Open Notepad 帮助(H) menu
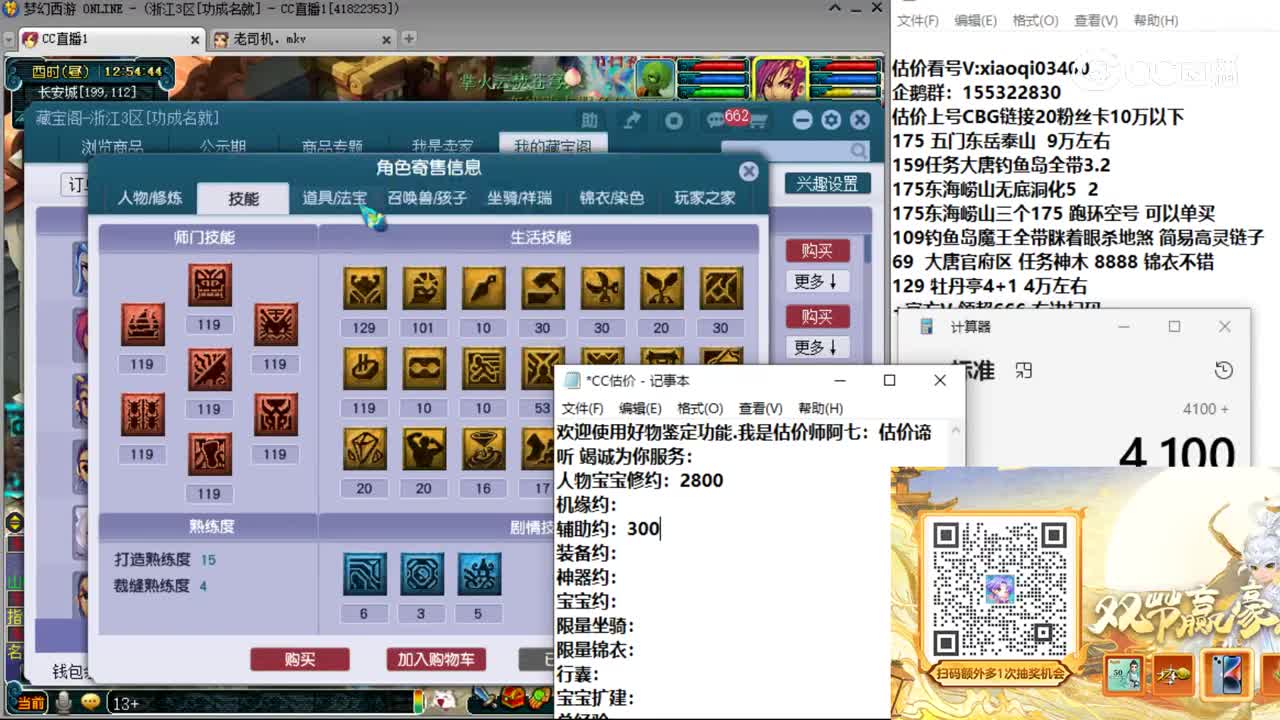1280x720 pixels. click(820, 408)
